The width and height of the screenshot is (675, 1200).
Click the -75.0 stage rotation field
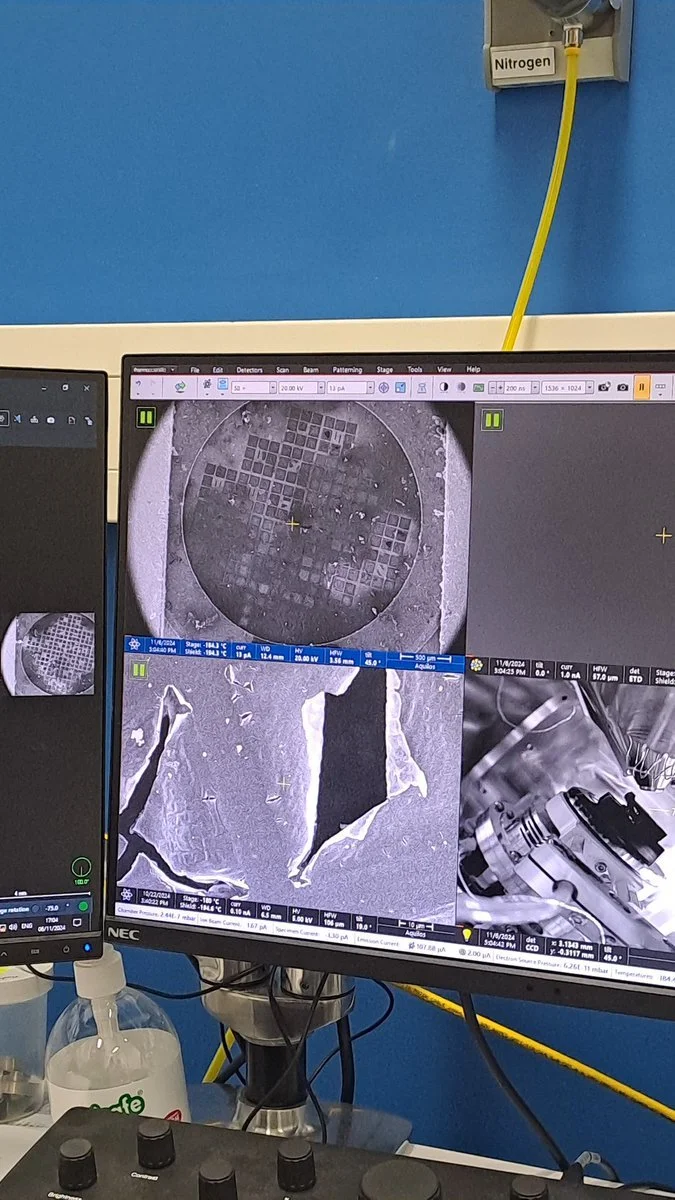coord(52,908)
